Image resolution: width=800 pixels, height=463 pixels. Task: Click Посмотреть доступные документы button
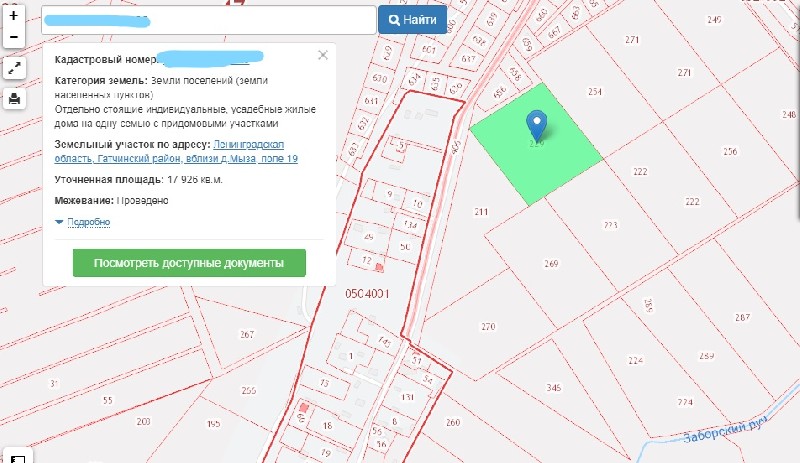[x=189, y=263]
